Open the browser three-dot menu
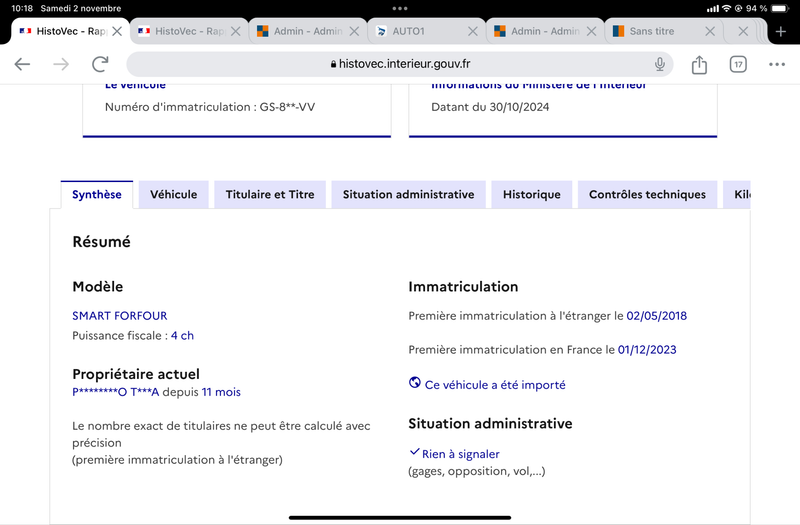800x525 pixels. (x=777, y=64)
